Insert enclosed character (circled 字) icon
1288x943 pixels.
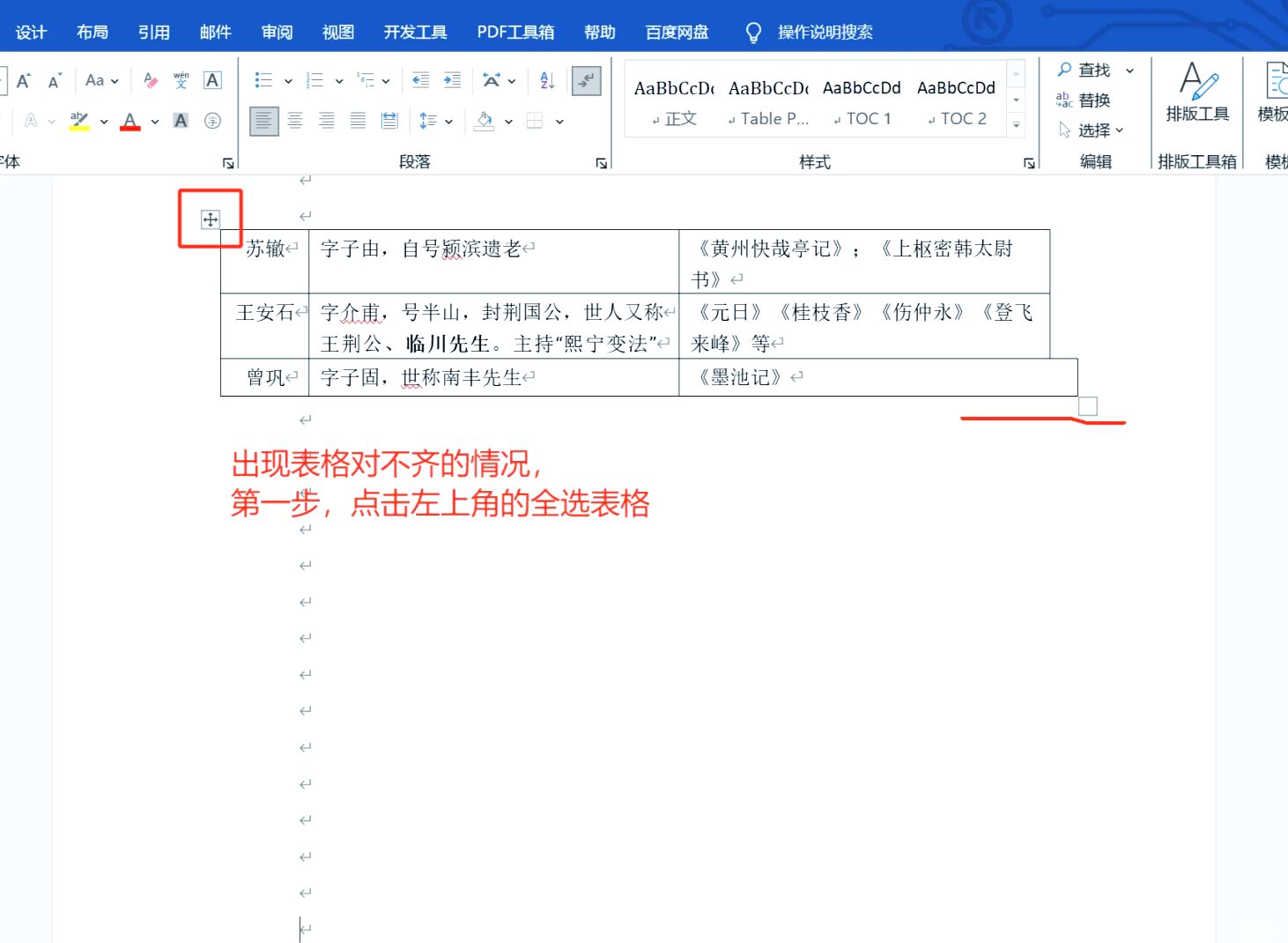[x=212, y=121]
